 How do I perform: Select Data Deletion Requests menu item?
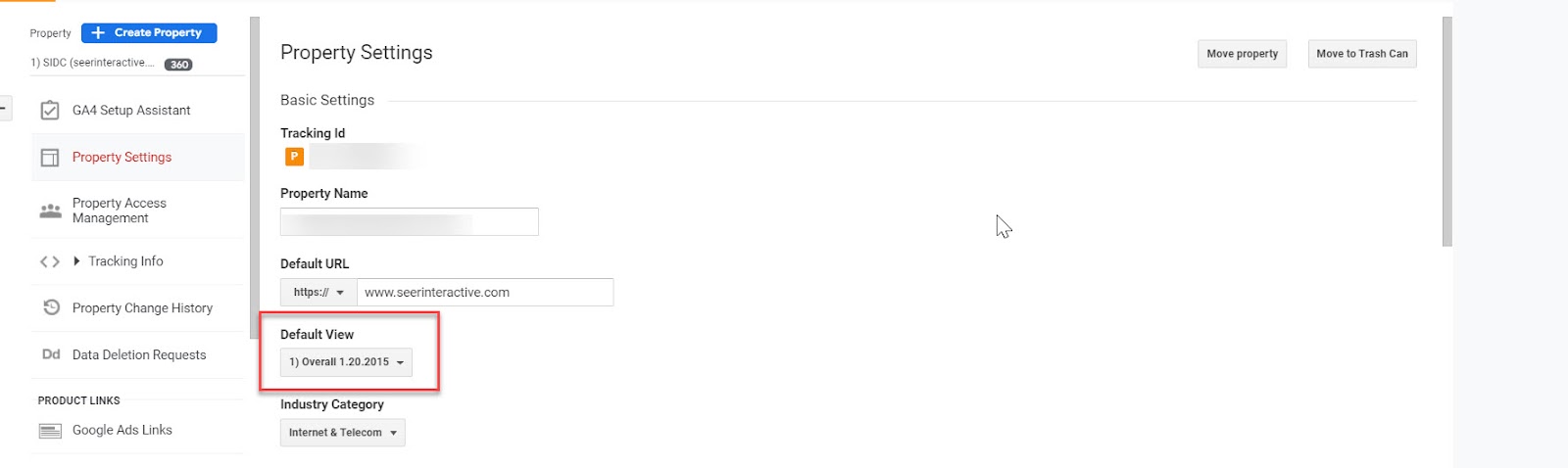pos(139,354)
